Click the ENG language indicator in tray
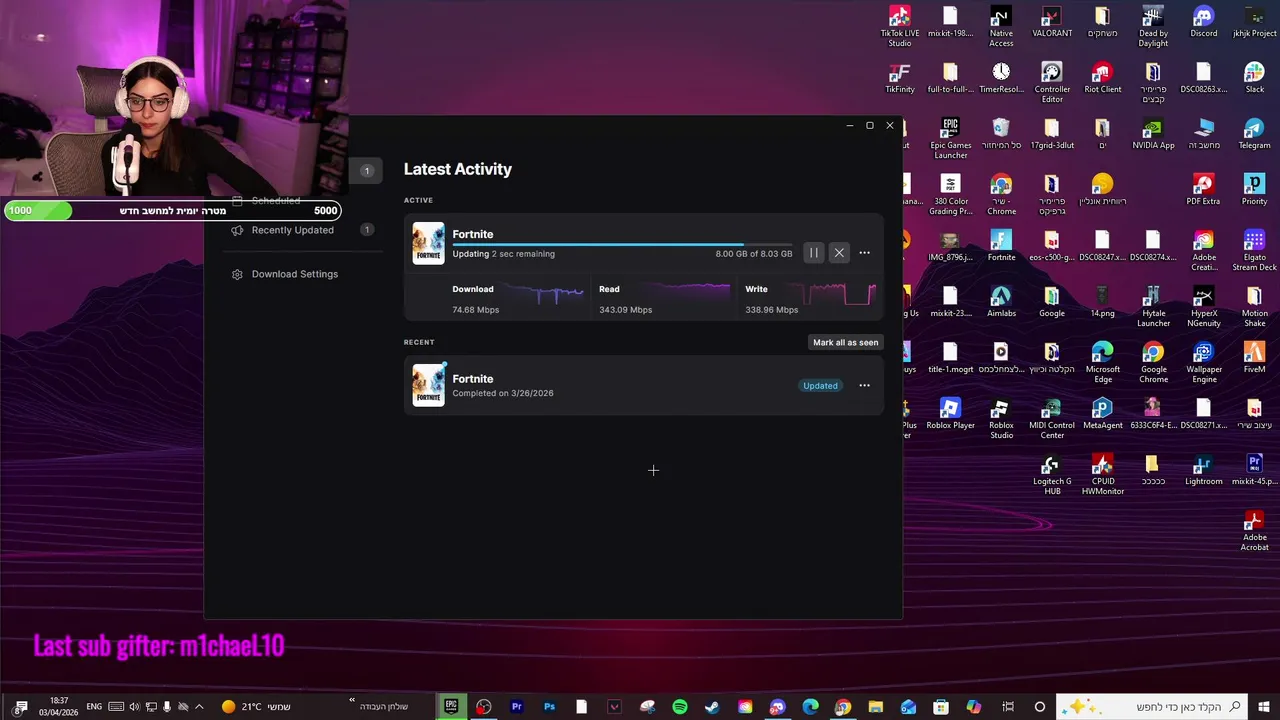 94,707
